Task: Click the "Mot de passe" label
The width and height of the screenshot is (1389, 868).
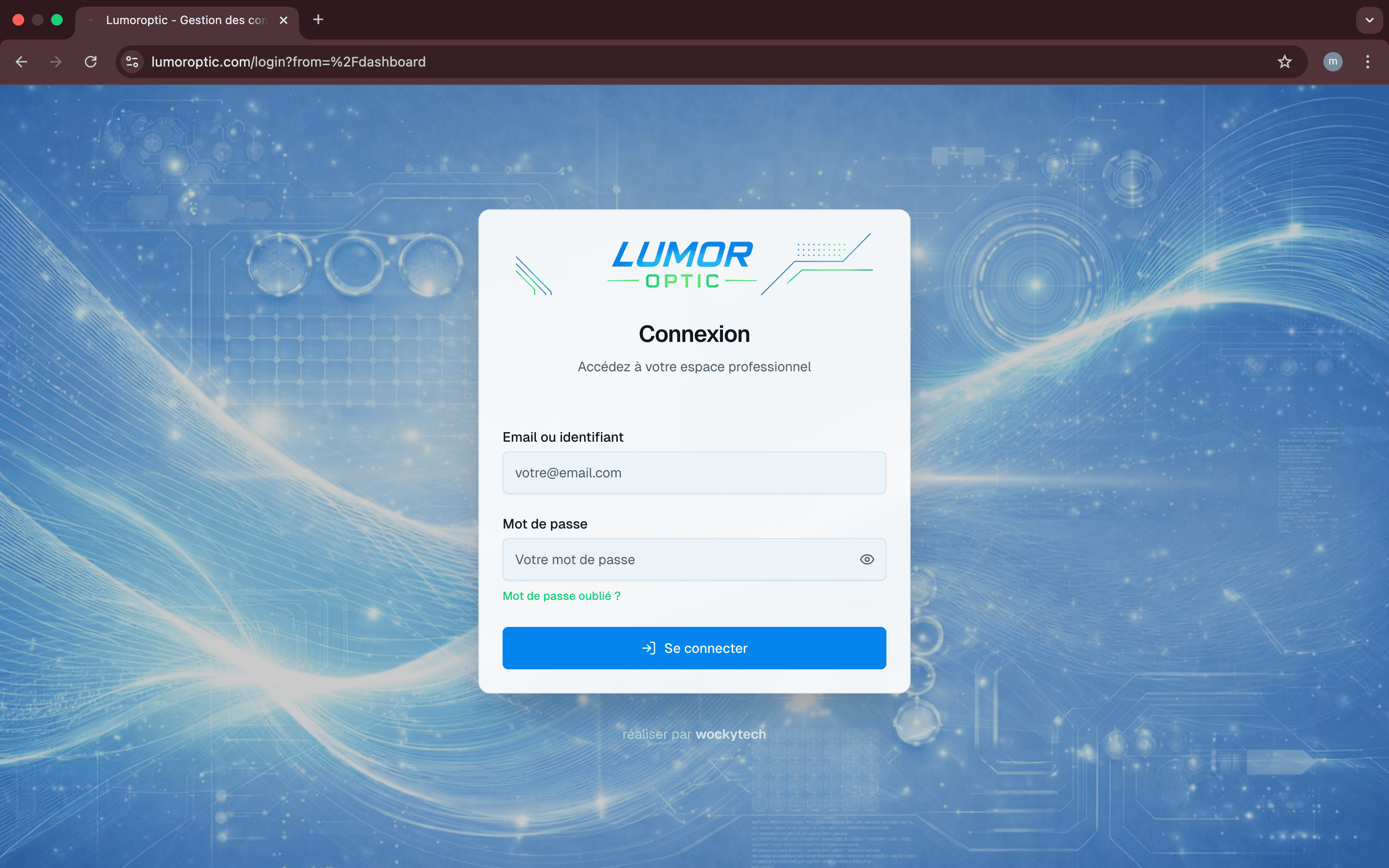Action: coord(545,524)
